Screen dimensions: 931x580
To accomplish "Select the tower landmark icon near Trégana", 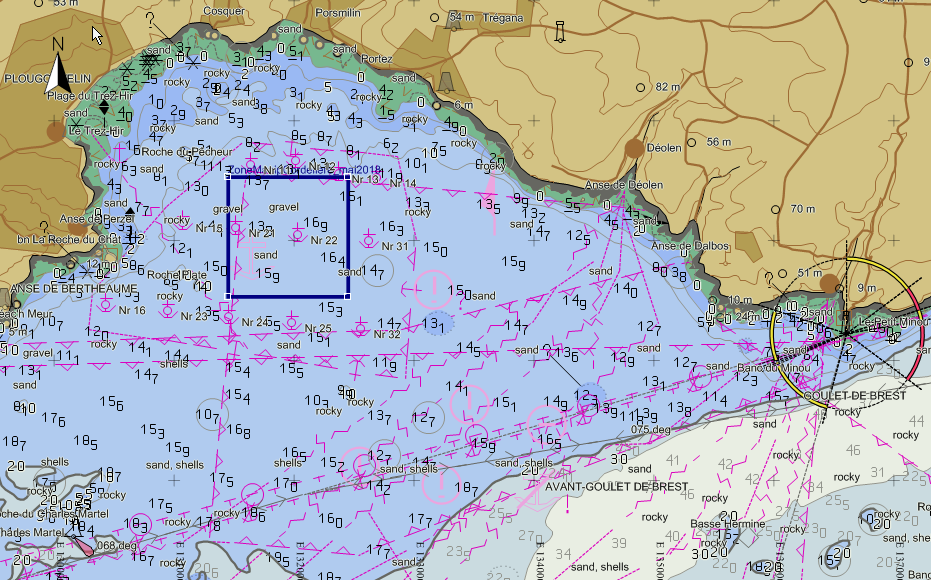I will point(560,32).
